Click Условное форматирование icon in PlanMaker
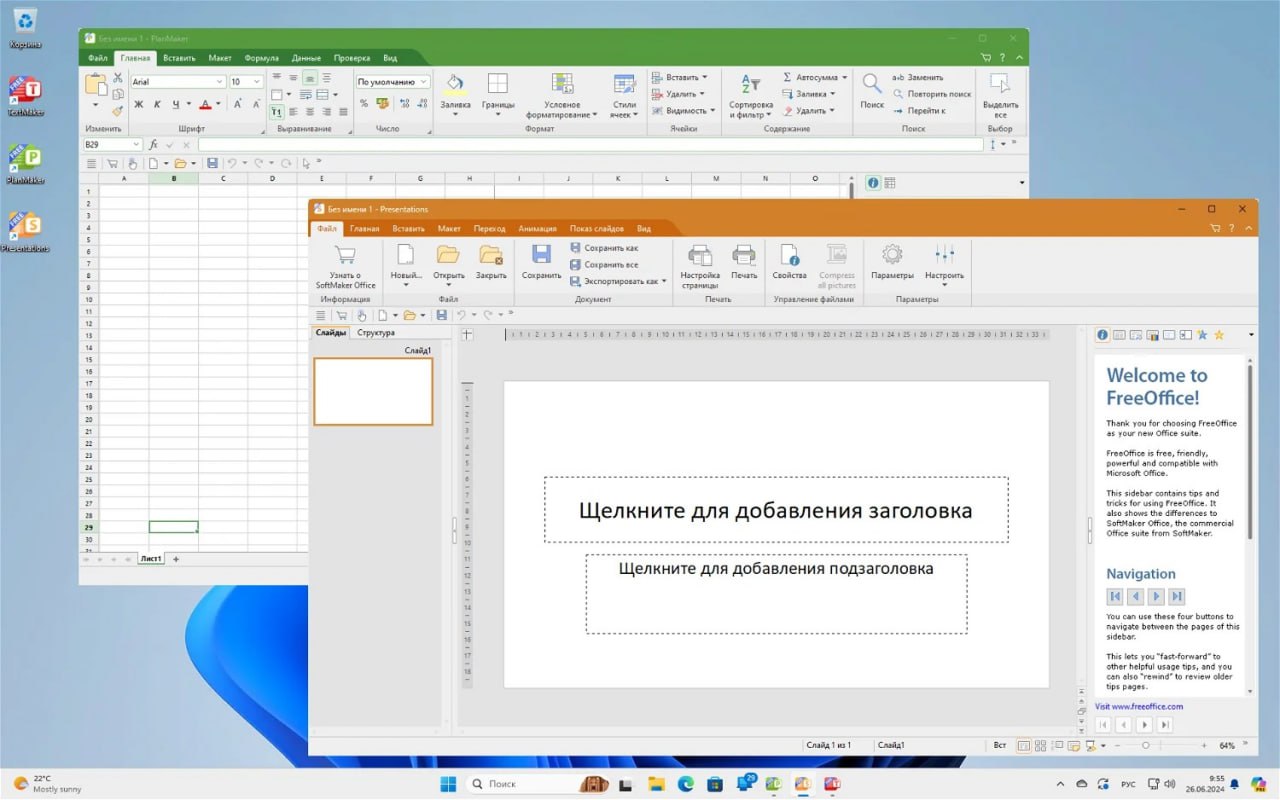This screenshot has width=1280, height=800. 562,84
